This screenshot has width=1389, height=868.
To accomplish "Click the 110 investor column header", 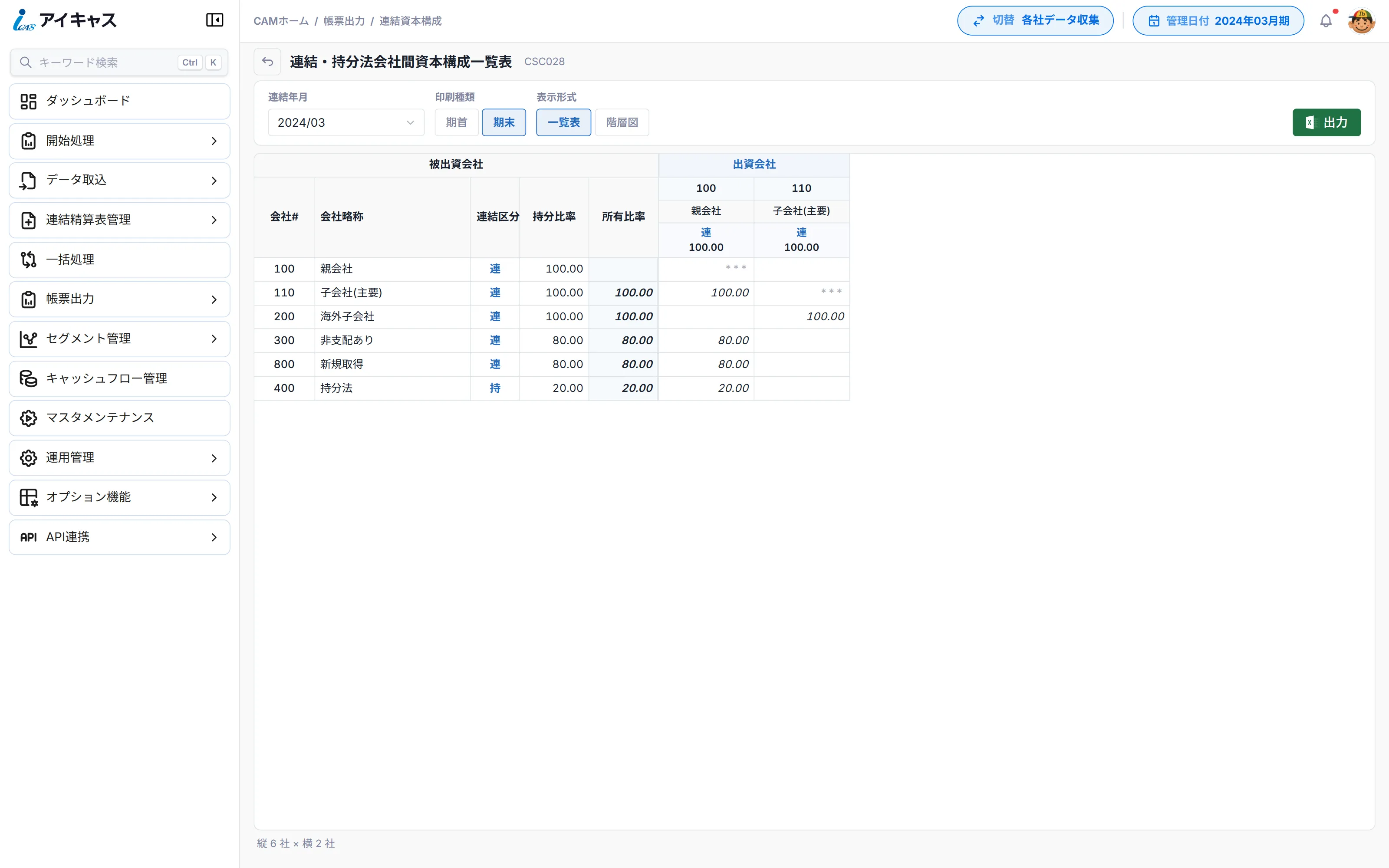I will tap(801, 188).
